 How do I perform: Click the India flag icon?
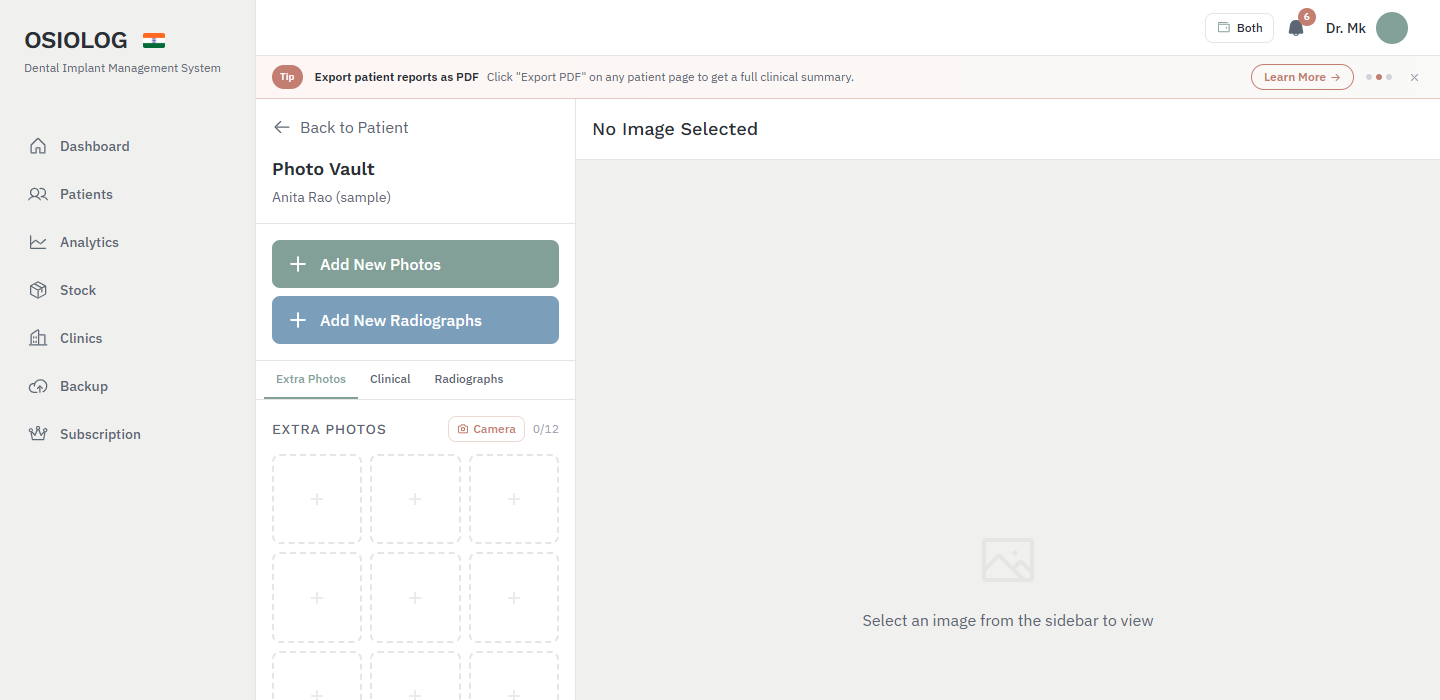pyautogui.click(x=154, y=41)
